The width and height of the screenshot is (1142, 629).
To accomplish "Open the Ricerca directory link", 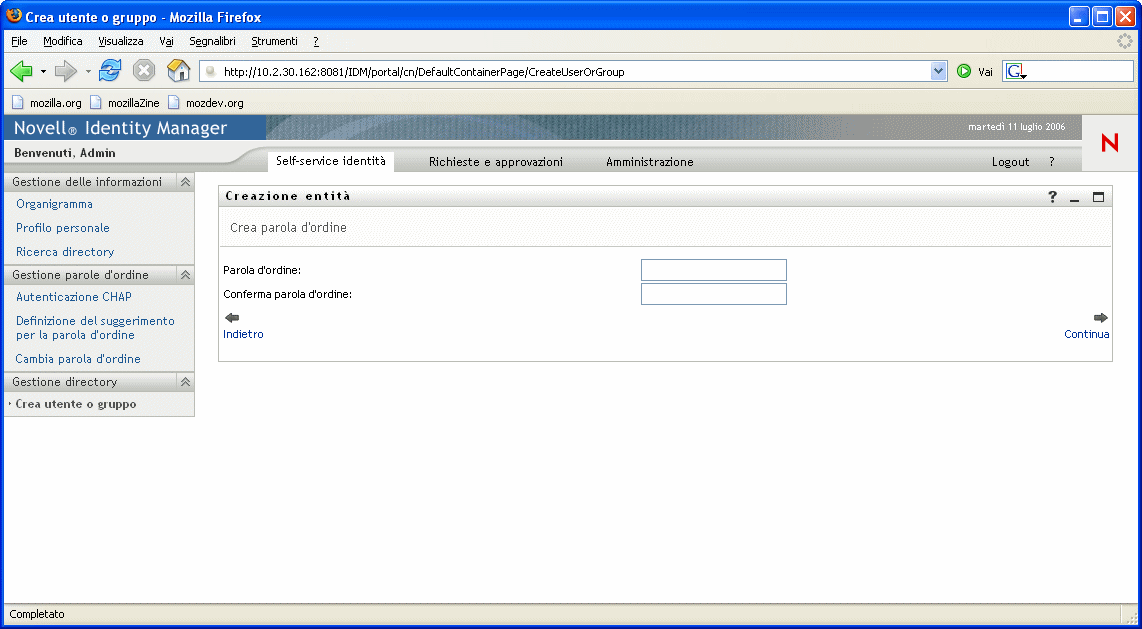I will pos(65,252).
